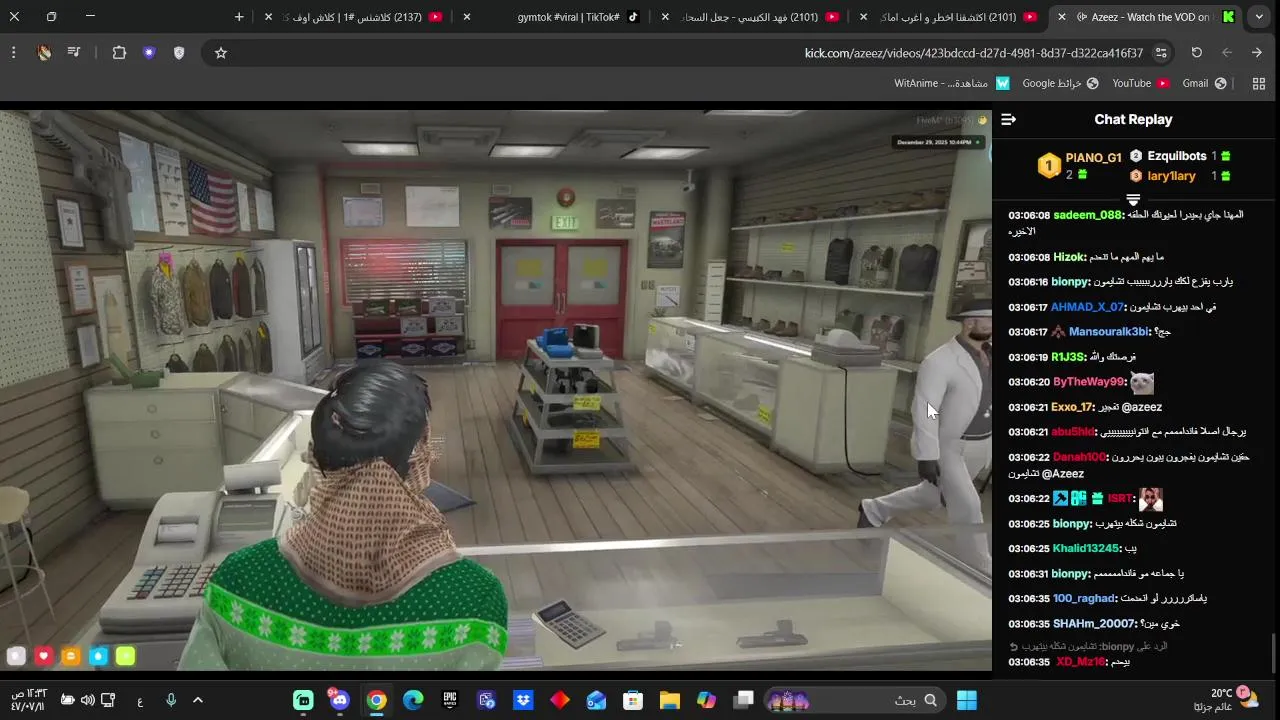Reload the page

pyautogui.click(x=1196, y=53)
